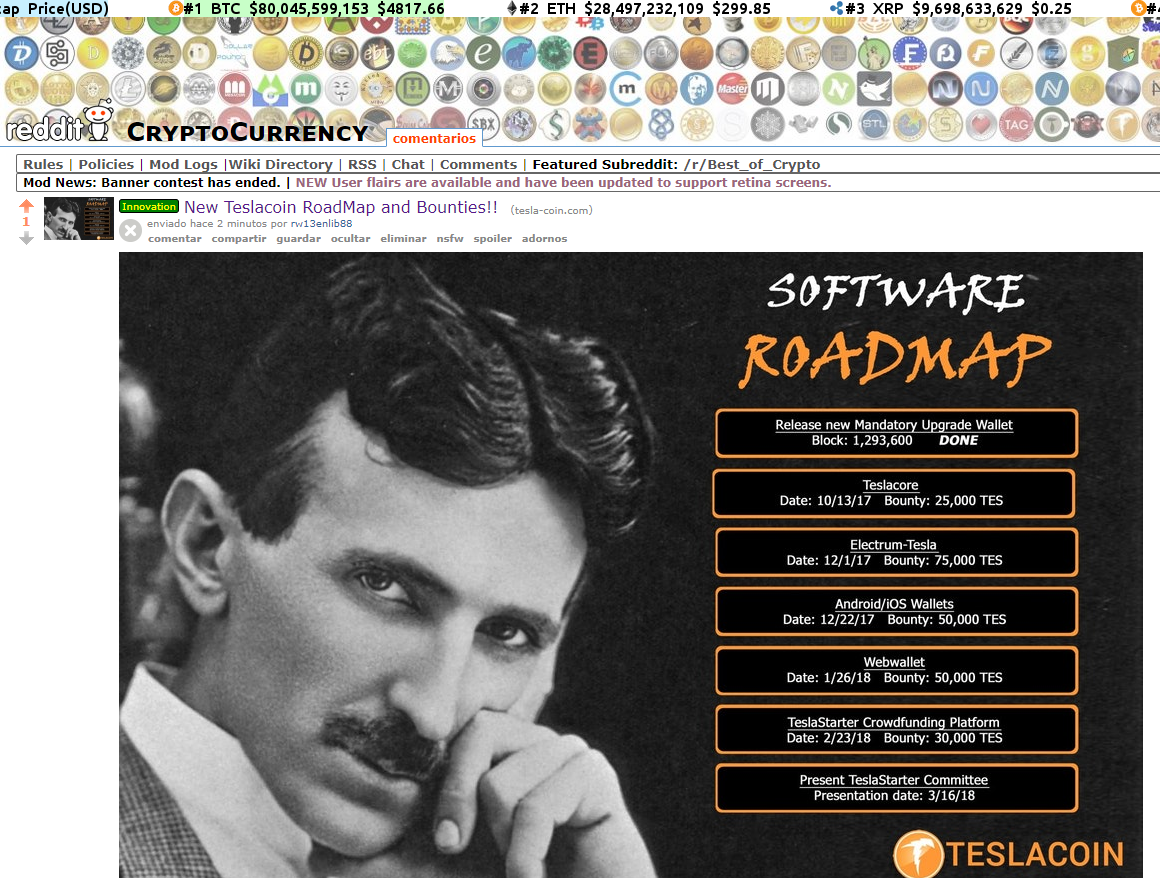Viewport: 1160px width, 878px height.
Task: Downvote the Teslacoin RoadMap post
Action: point(27,237)
